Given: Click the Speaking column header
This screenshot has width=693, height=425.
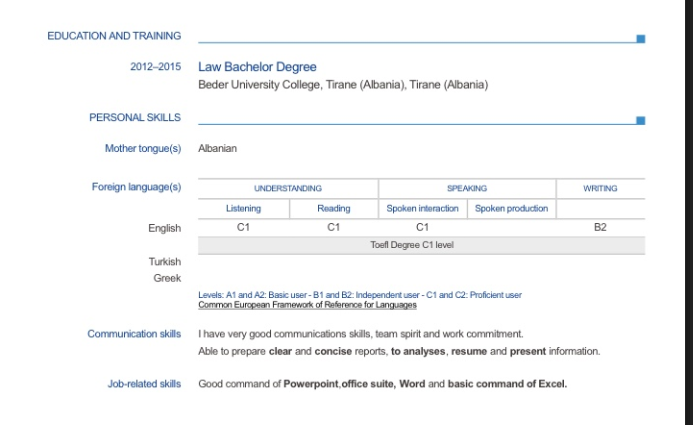Looking at the screenshot, I should (466, 188).
